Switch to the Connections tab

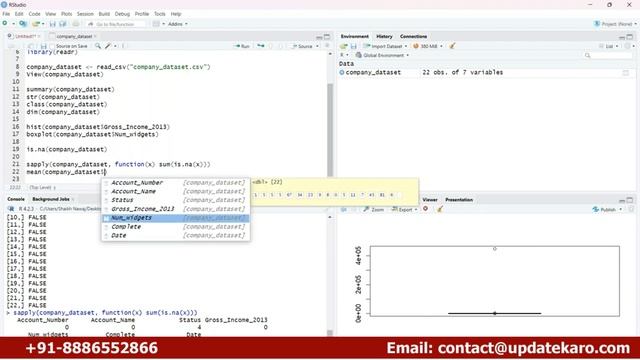point(413,36)
